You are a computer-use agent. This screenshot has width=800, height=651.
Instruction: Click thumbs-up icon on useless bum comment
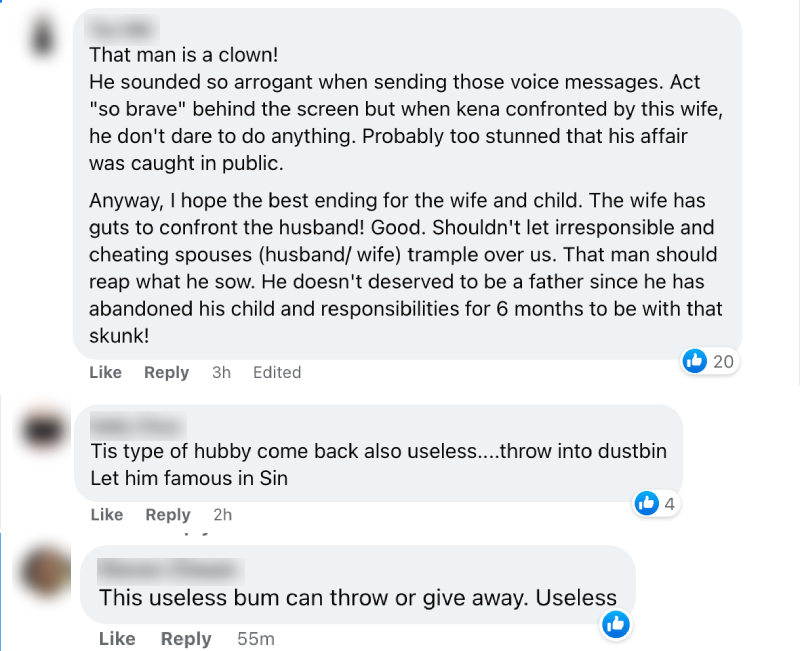tap(616, 624)
